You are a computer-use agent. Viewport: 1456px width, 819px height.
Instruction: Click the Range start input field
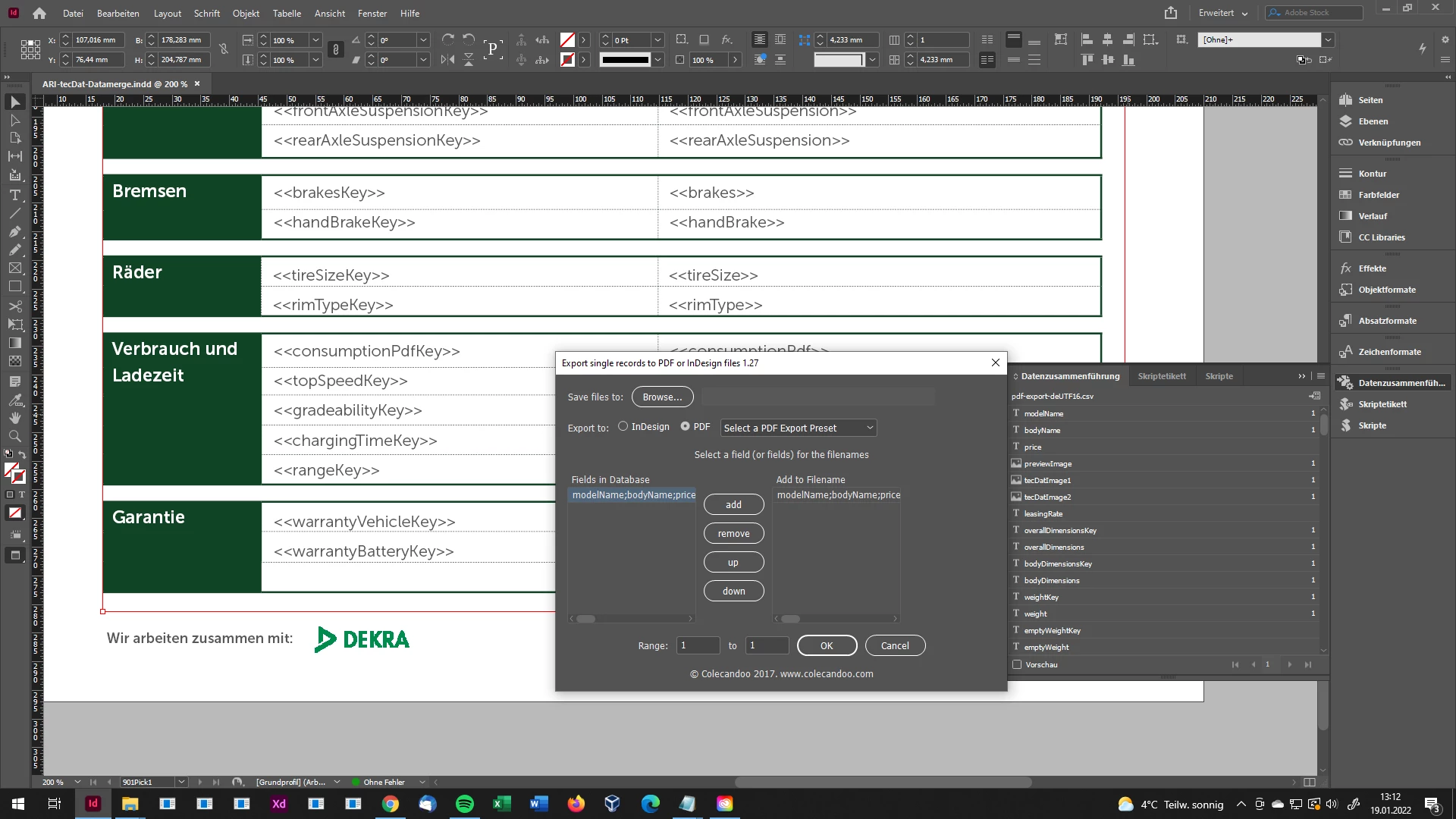click(698, 645)
